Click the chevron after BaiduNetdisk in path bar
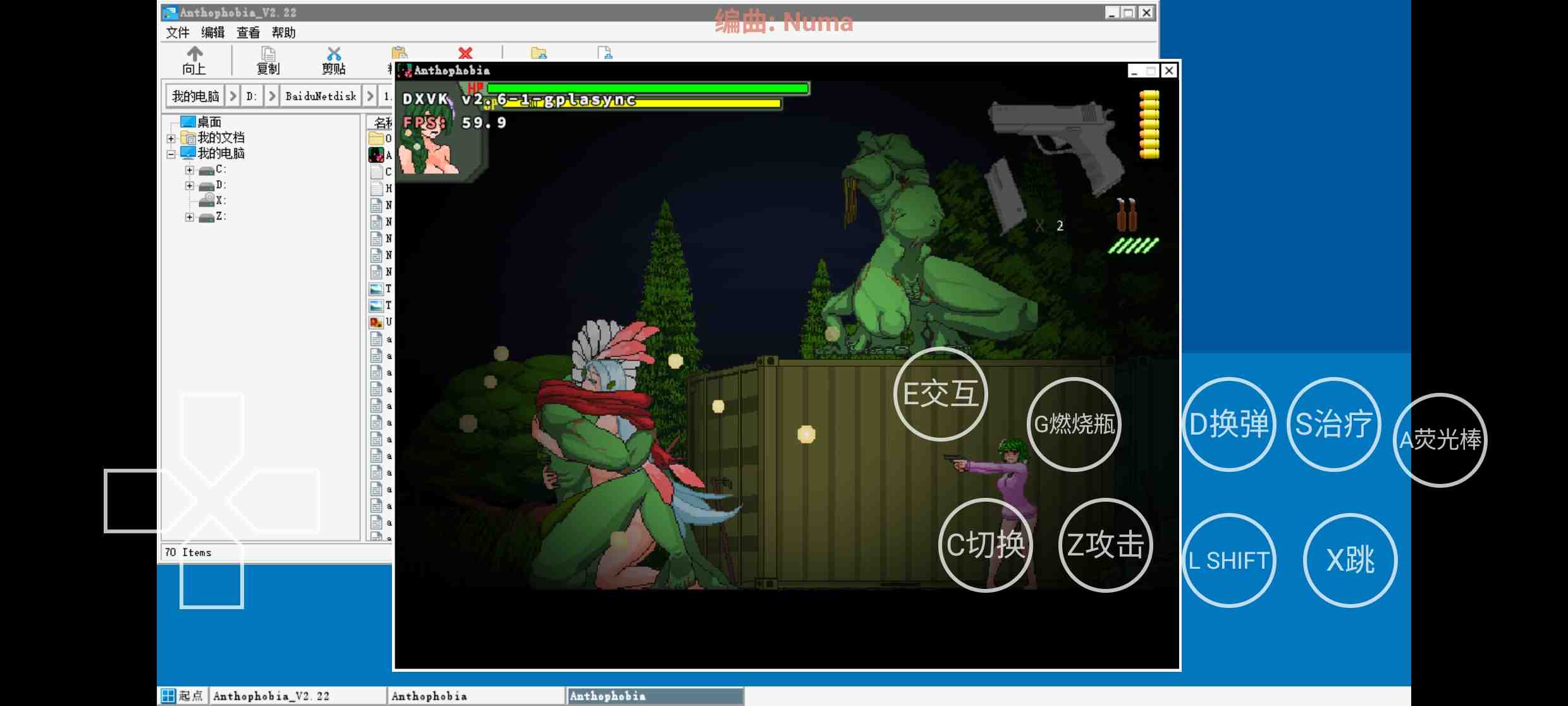This screenshot has width=1568, height=706. (x=371, y=96)
